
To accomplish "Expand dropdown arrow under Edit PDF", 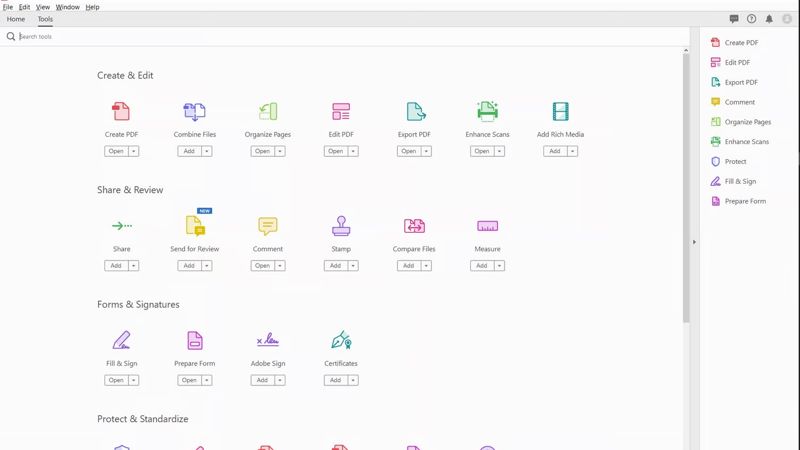I will [353, 151].
